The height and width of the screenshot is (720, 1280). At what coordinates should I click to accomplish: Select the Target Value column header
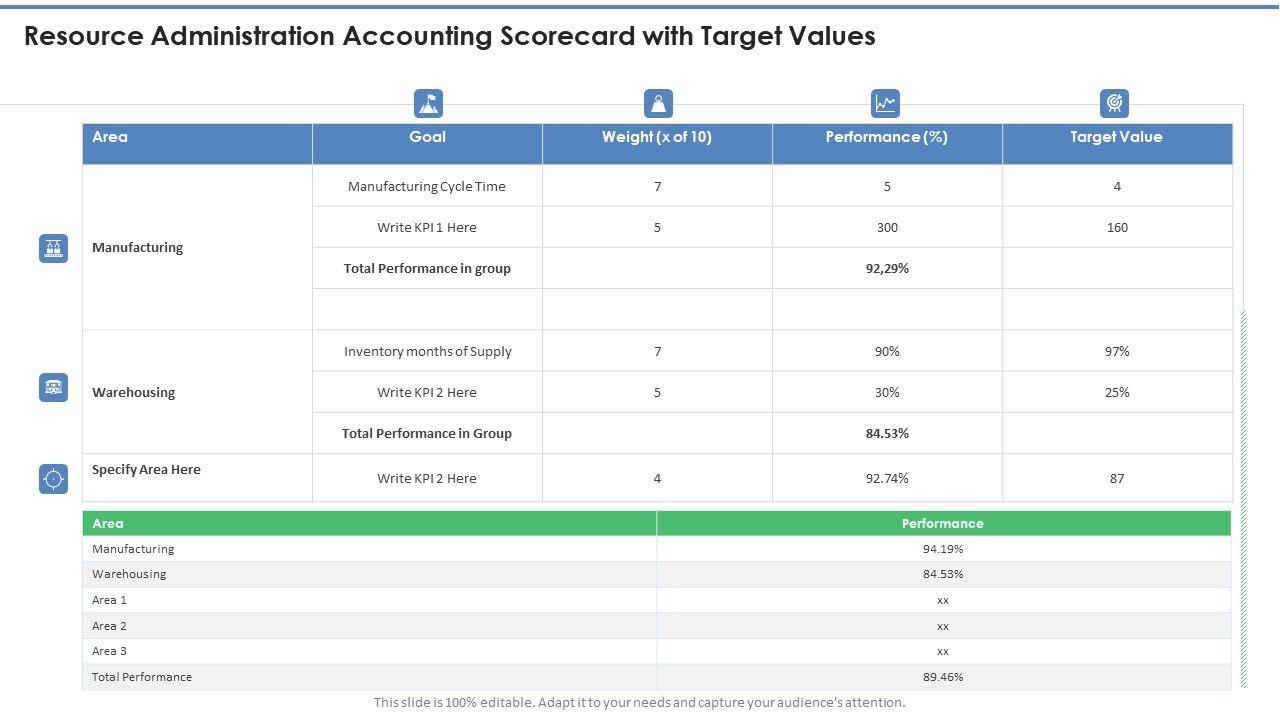tap(1116, 137)
